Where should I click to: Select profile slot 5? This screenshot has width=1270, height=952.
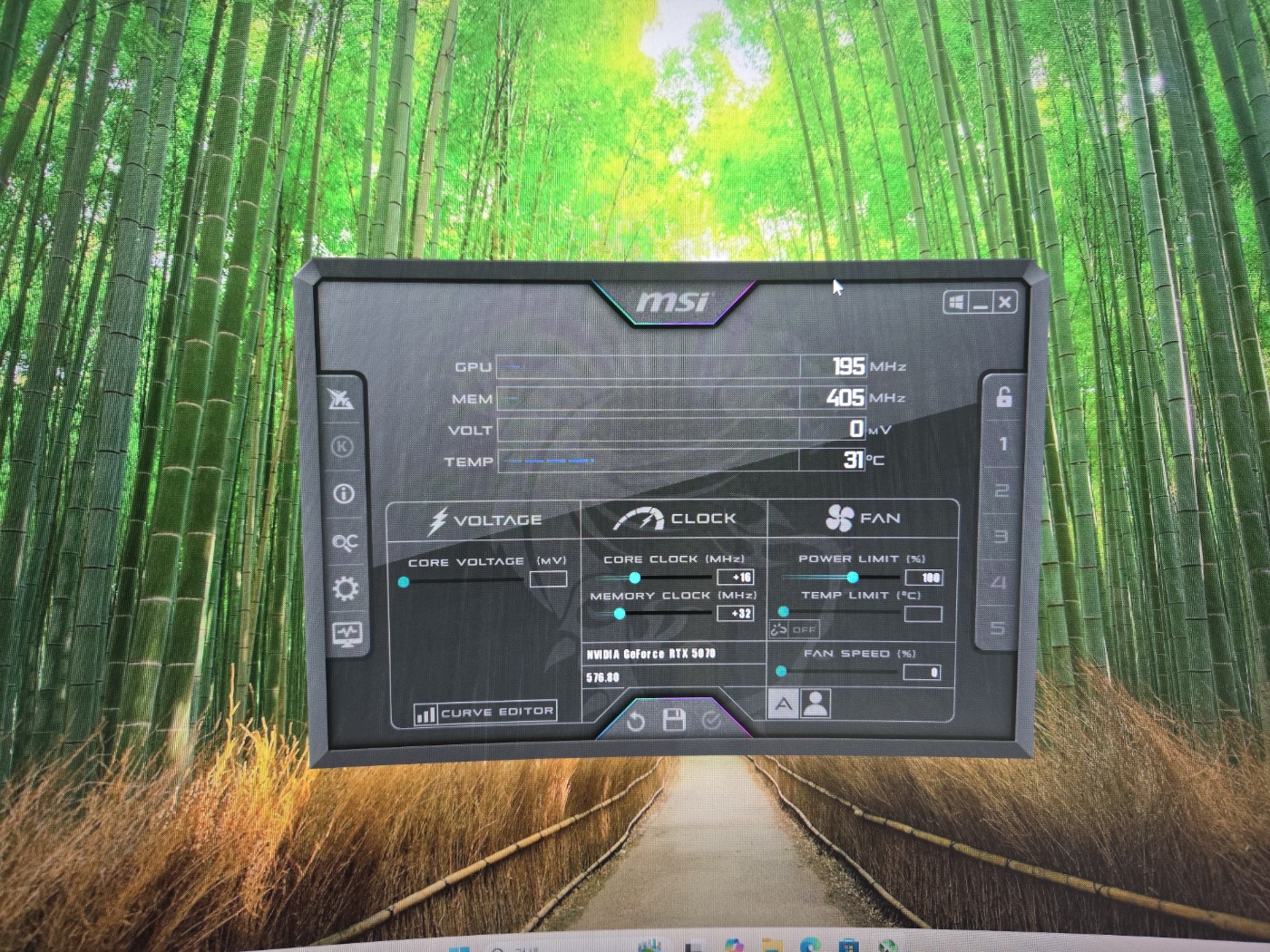coord(998,627)
